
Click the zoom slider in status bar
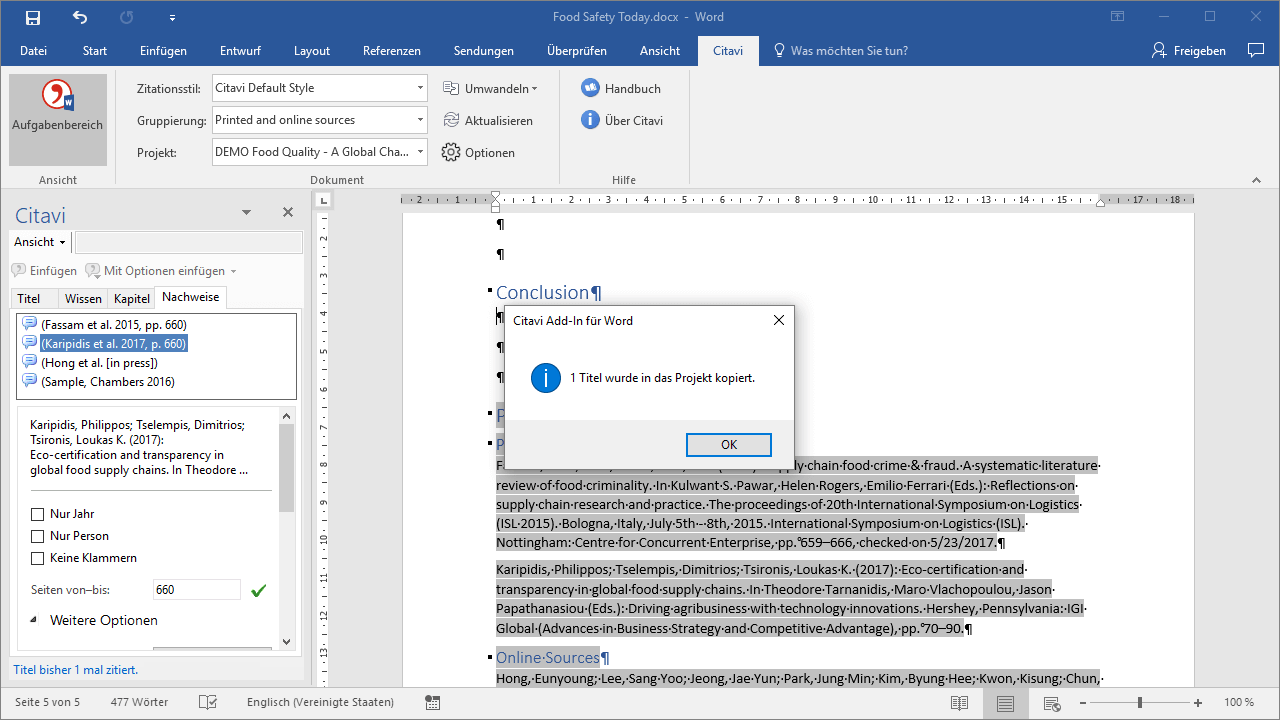tap(1139, 703)
